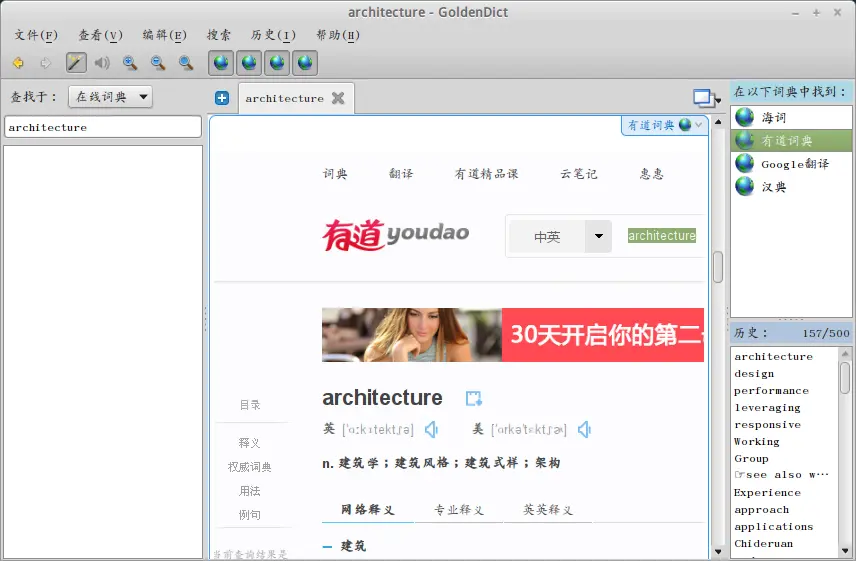Click the 有道精品课 link
Image resolution: width=856 pixels, height=561 pixels.
pyautogui.click(x=486, y=174)
